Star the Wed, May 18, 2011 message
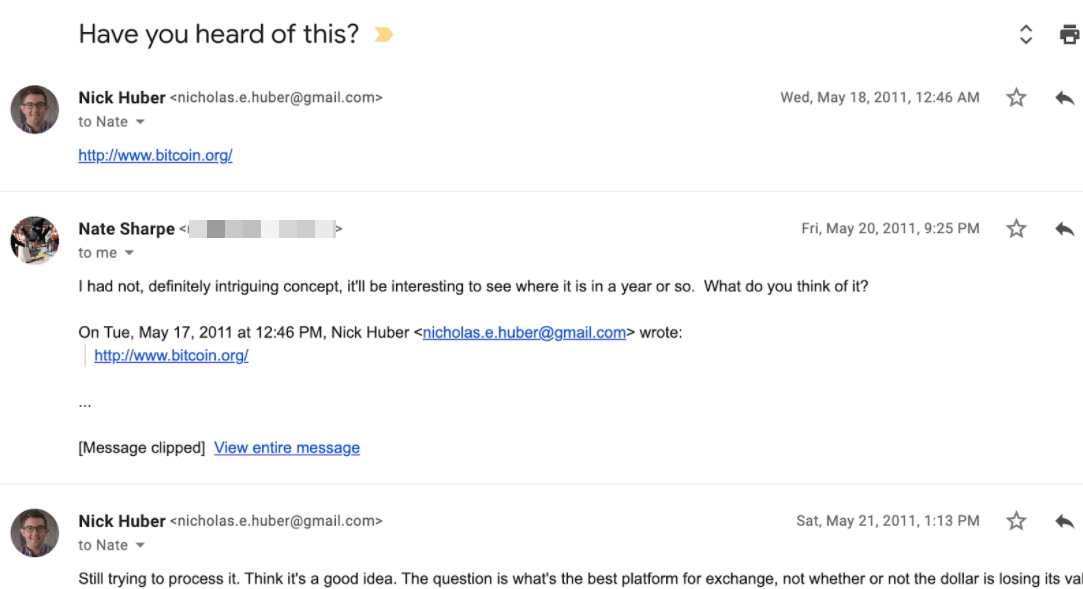 click(1016, 98)
